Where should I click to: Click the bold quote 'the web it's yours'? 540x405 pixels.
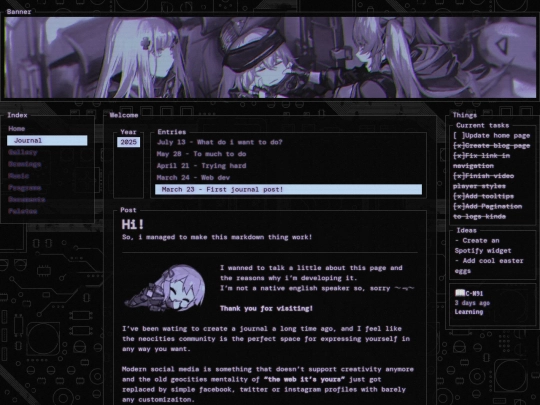(x=304, y=379)
